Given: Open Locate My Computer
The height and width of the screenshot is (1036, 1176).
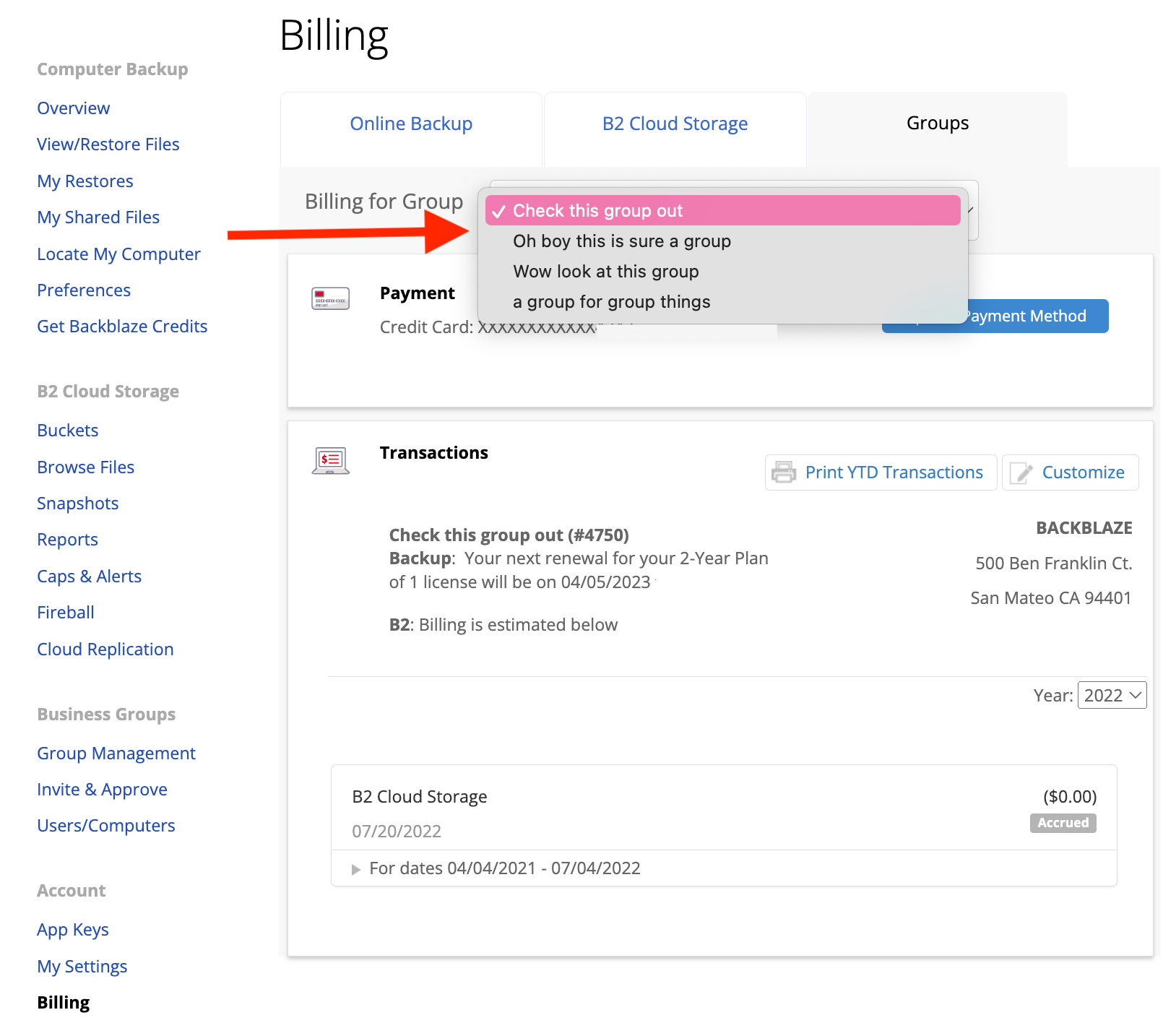Looking at the screenshot, I should click(x=118, y=254).
